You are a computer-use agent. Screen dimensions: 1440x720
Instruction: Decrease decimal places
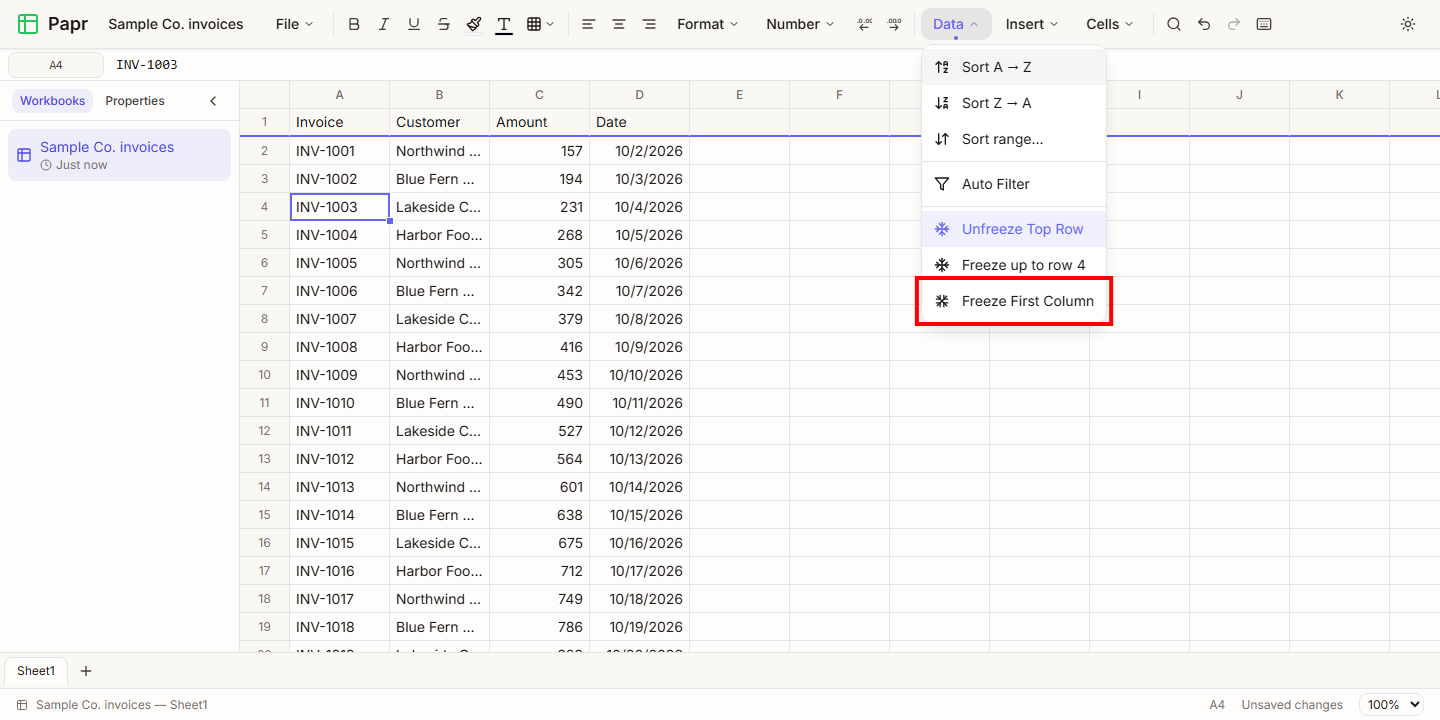865,24
